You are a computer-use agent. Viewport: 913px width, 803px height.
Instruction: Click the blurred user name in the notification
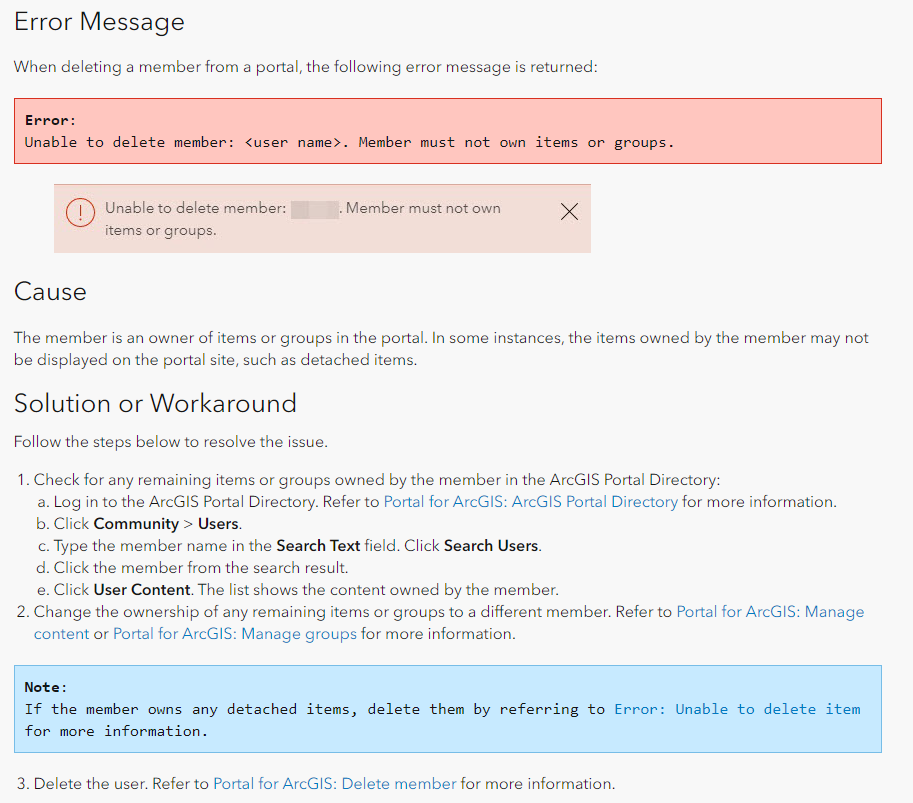314,210
